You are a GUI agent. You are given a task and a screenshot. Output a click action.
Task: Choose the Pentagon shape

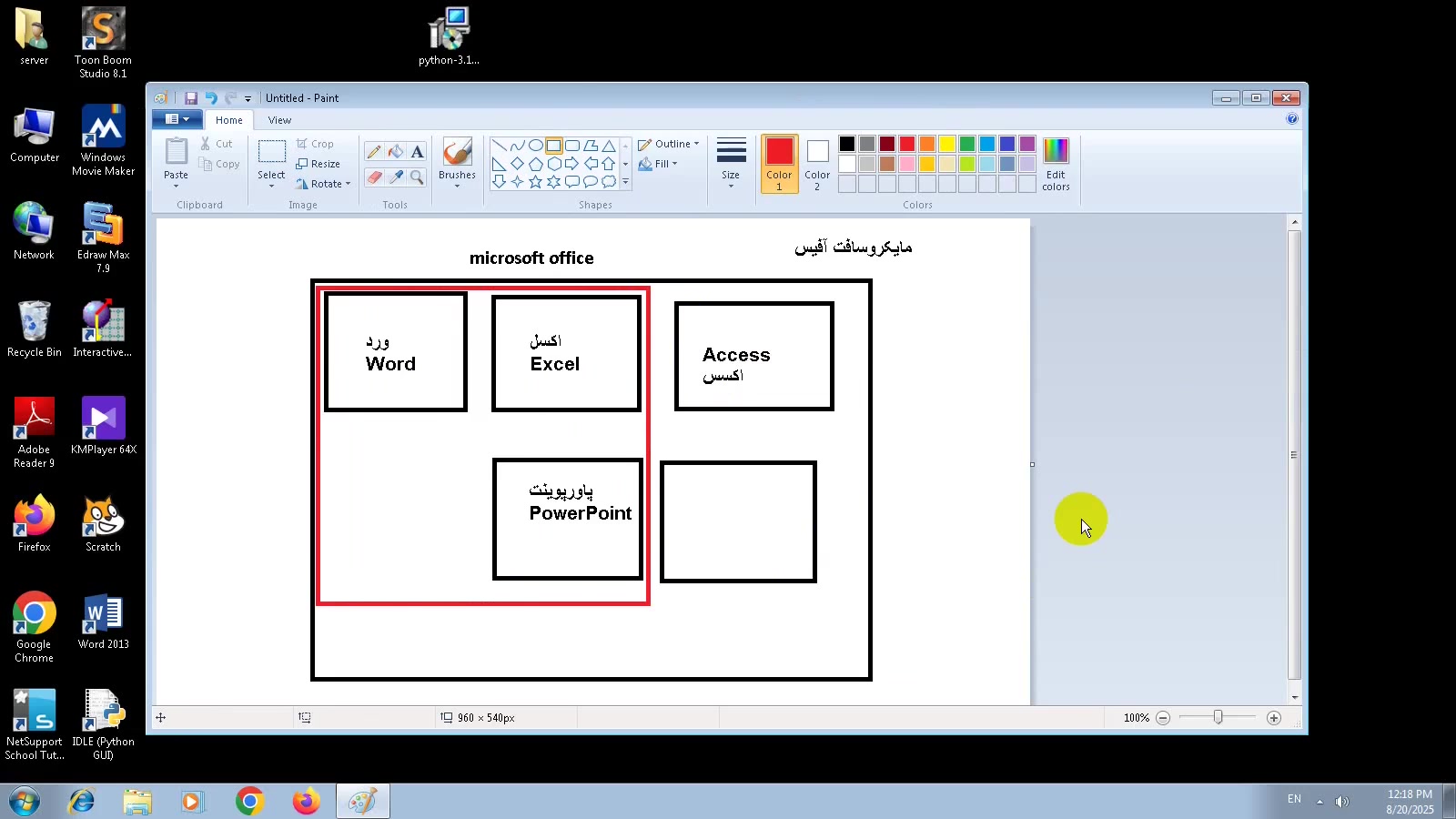[535, 164]
